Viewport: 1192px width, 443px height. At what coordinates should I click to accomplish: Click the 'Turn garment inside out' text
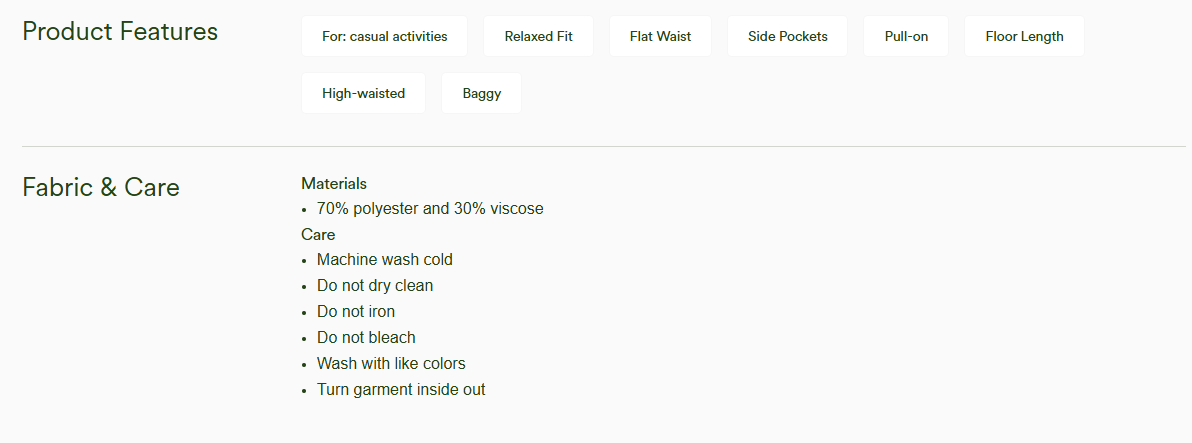coord(401,390)
